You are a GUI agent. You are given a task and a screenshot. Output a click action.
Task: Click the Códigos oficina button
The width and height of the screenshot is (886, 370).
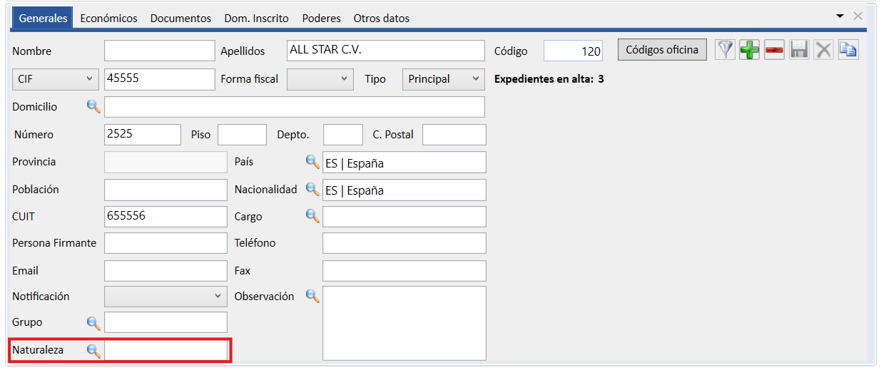[662, 50]
